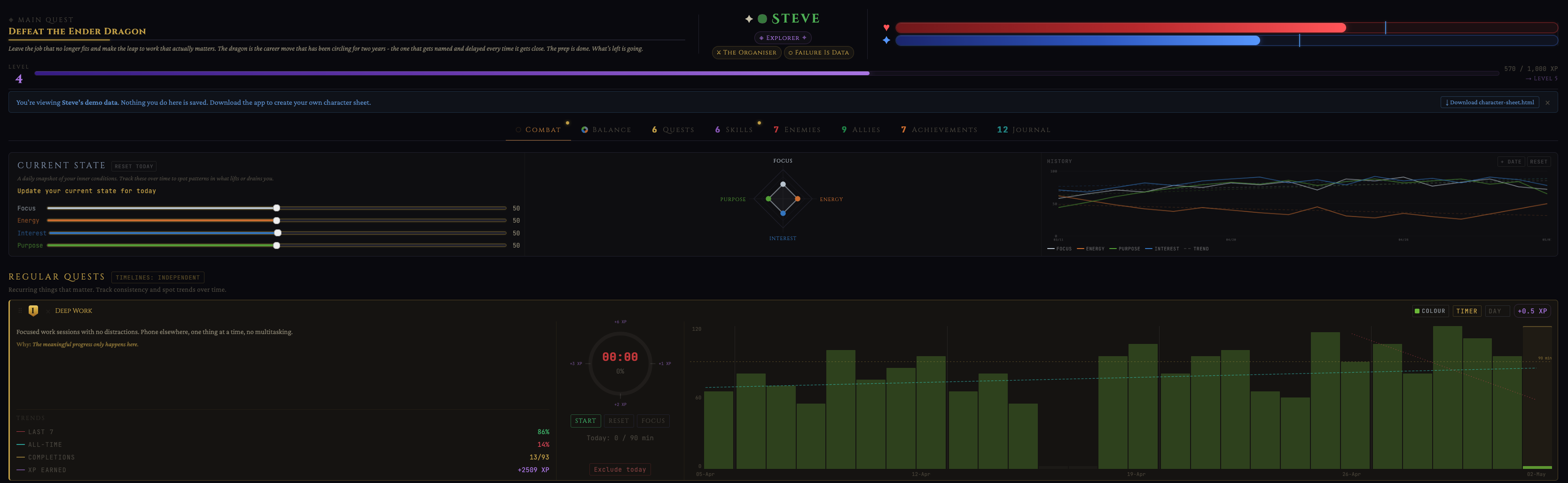
Task: Open The Organiser trait badge
Action: (x=746, y=52)
